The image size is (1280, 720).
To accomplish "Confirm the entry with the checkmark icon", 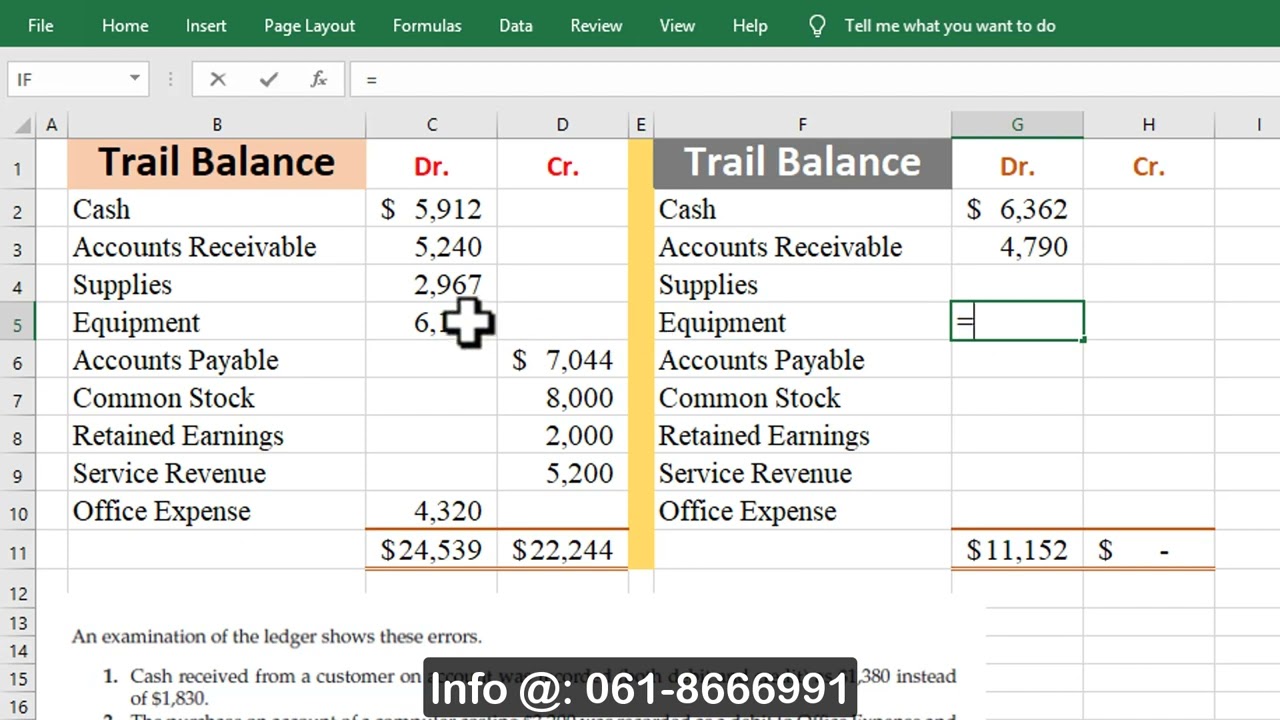I will [268, 79].
